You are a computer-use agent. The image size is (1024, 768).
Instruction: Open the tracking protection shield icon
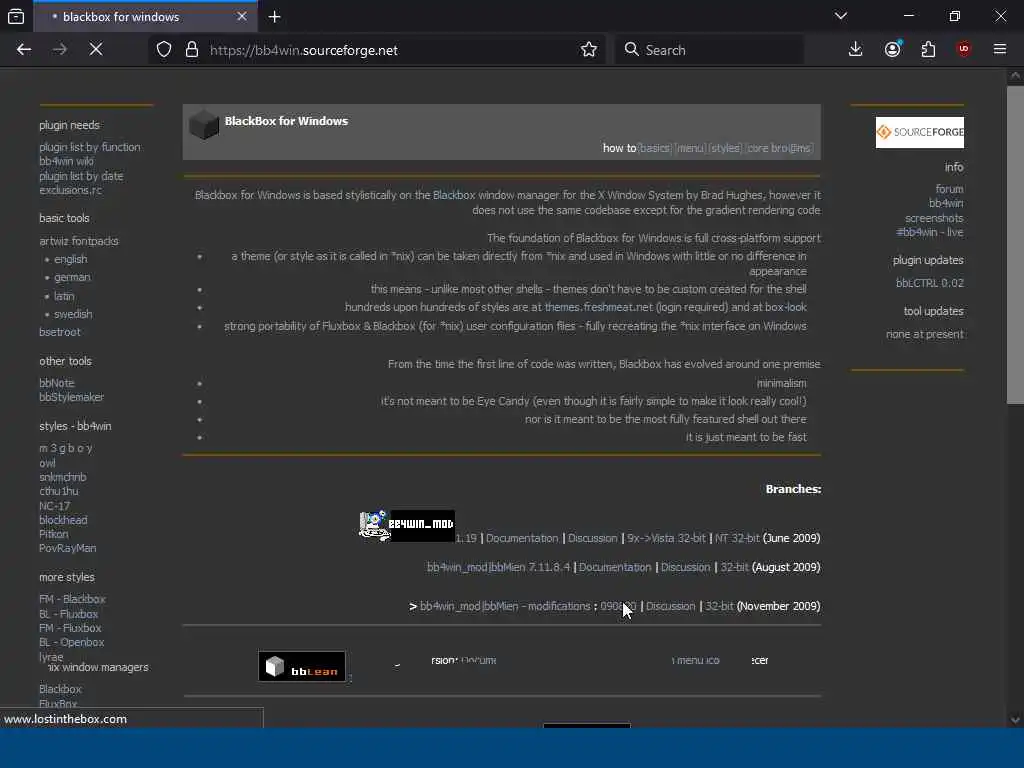164,50
